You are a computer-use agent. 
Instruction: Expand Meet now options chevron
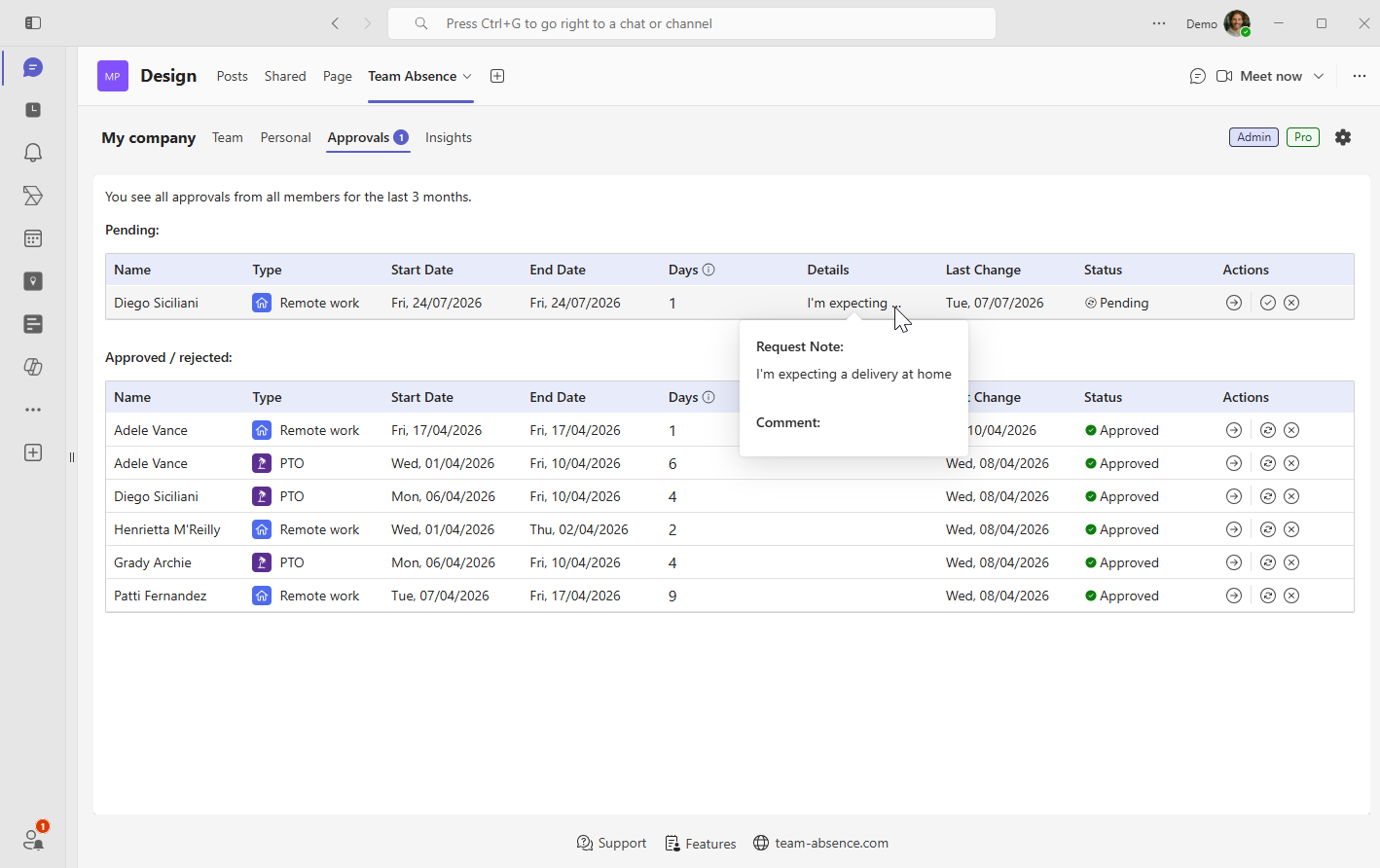[1319, 76]
